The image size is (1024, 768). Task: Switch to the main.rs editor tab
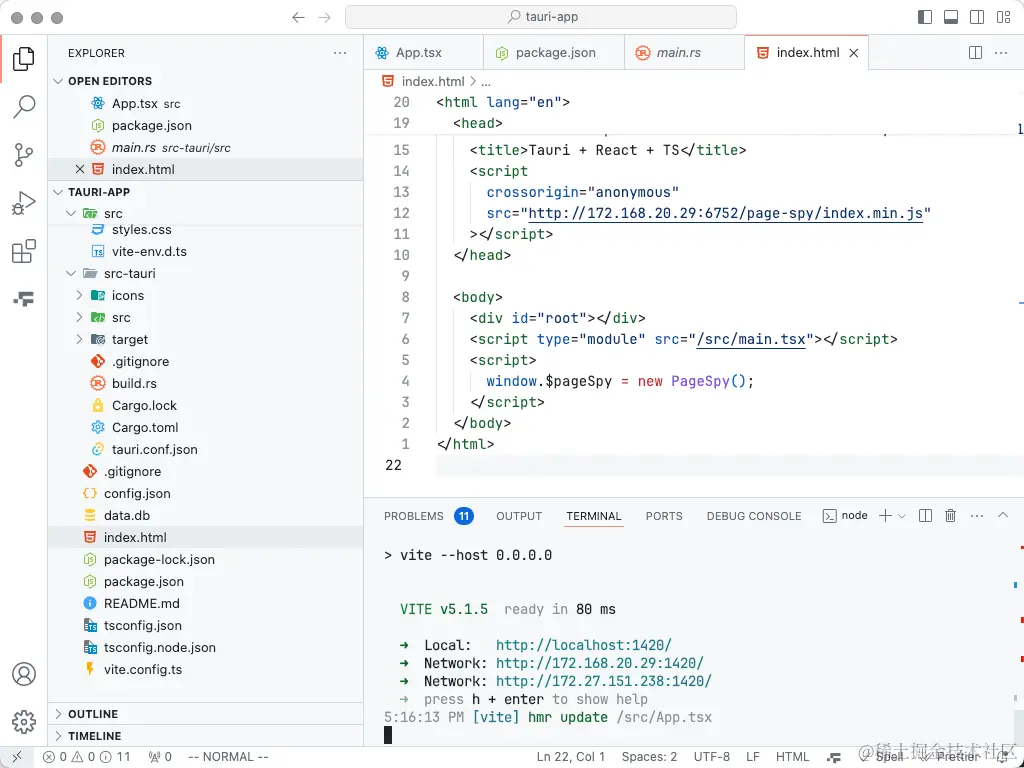click(684, 53)
